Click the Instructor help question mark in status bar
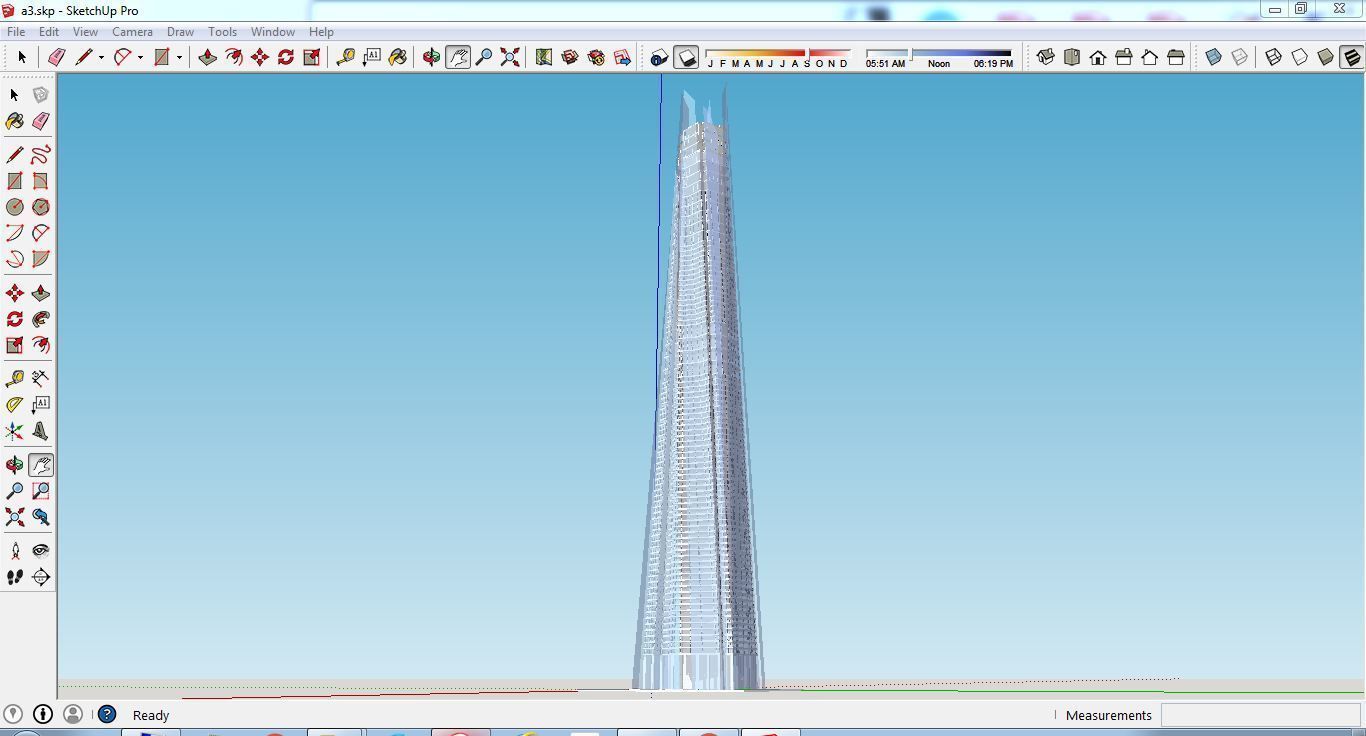This screenshot has width=1366, height=736. tap(107, 714)
